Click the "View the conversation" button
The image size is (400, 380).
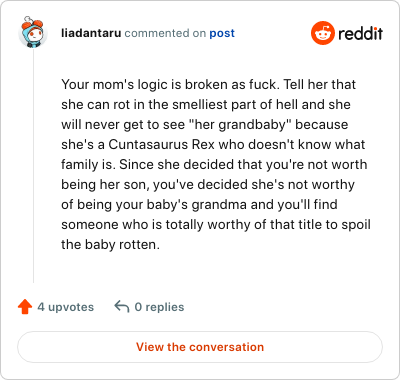[x=200, y=347]
